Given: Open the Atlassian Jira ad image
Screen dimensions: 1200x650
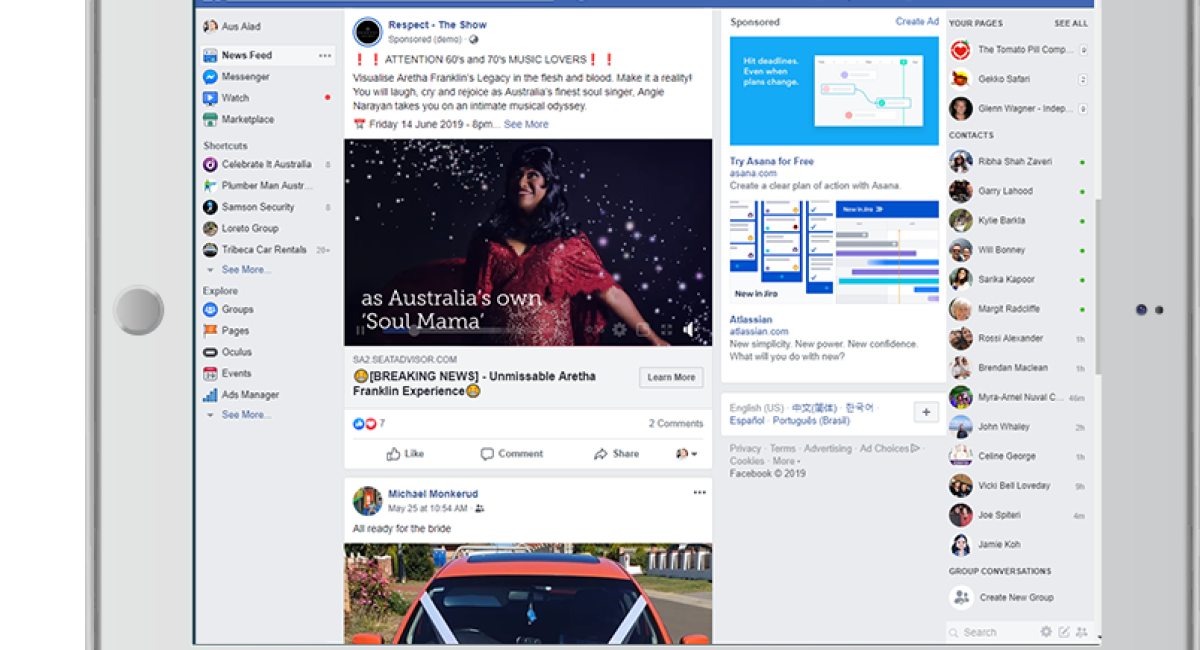Looking at the screenshot, I should (x=834, y=251).
